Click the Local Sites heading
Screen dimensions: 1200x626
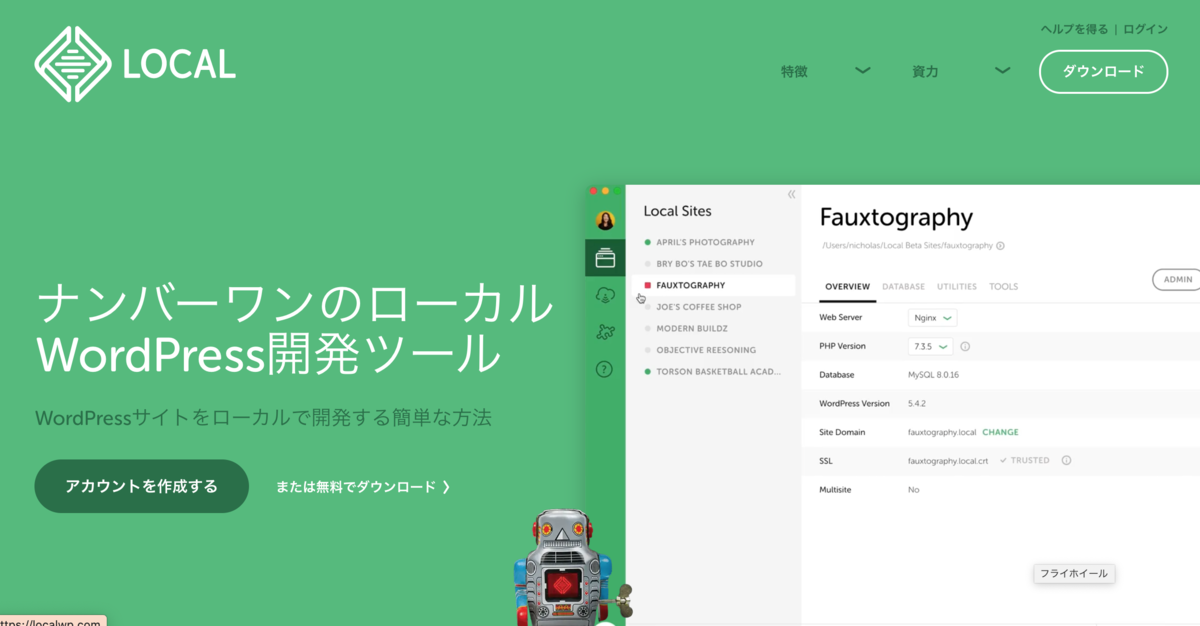click(678, 211)
